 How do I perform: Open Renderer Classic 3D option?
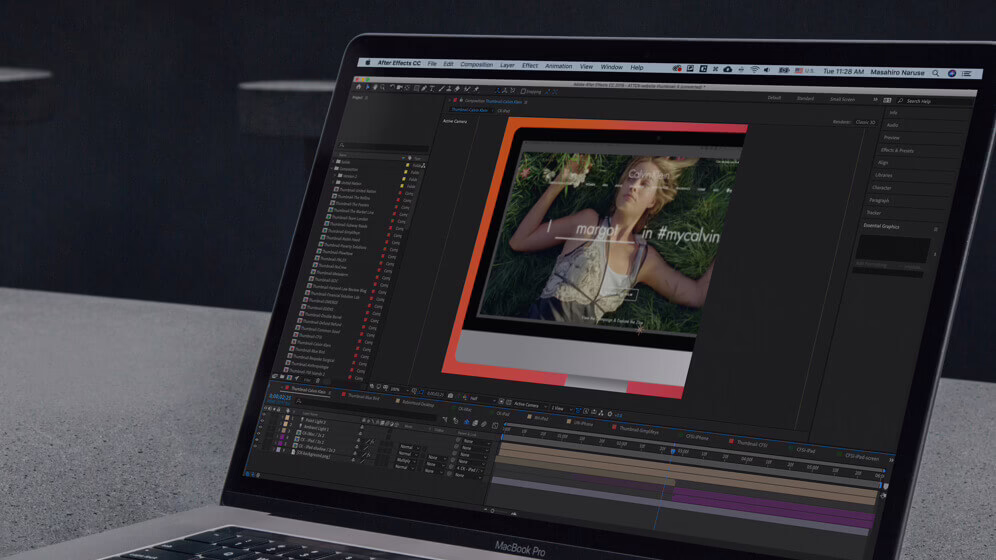coord(865,122)
